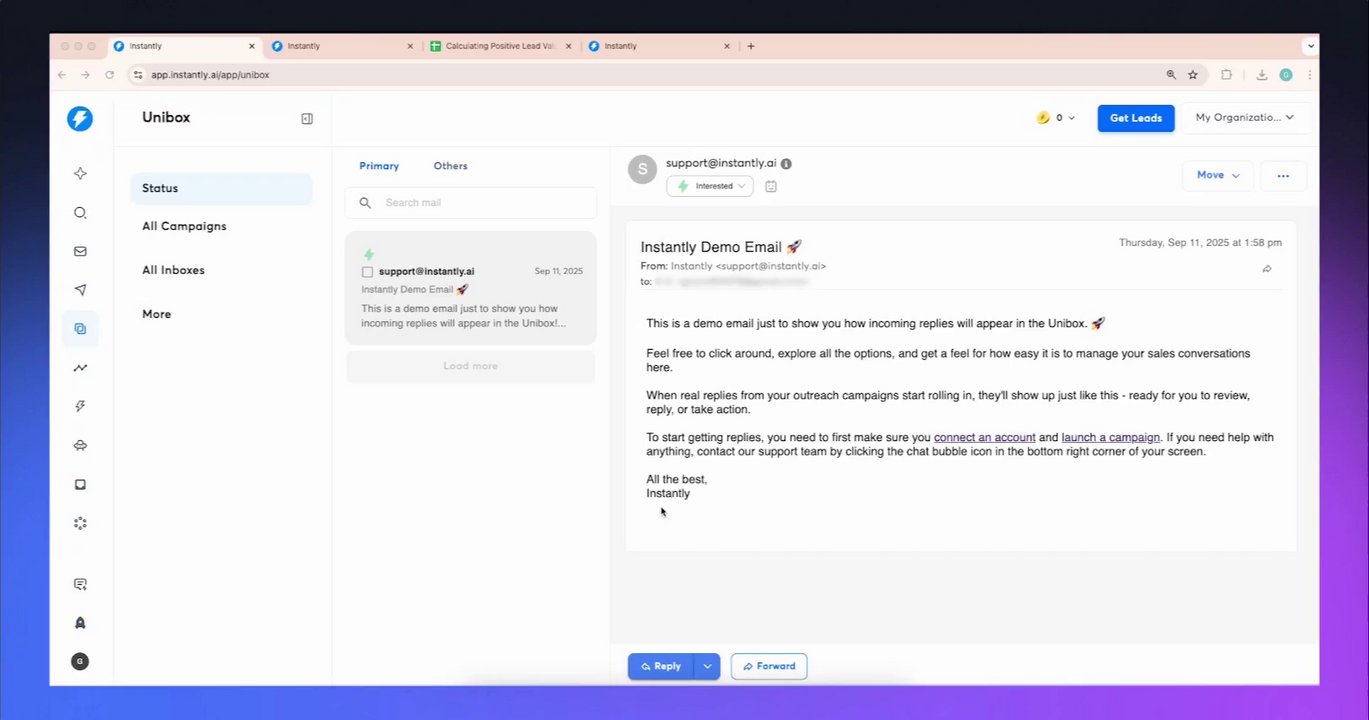Open the My Organization dropdown
This screenshot has width=1369, height=720.
point(1246,118)
